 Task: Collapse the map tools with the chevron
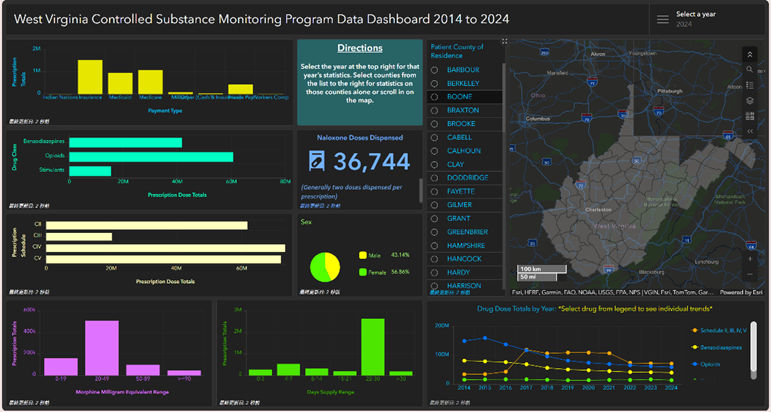pyautogui.click(x=750, y=54)
